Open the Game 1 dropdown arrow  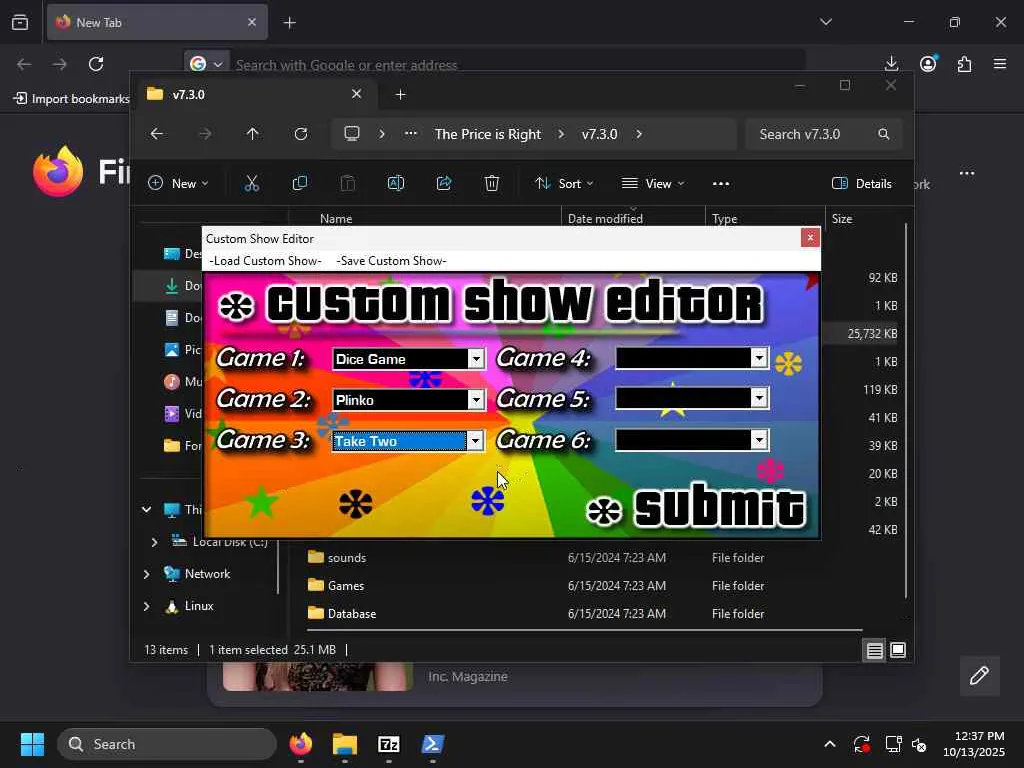coord(476,359)
